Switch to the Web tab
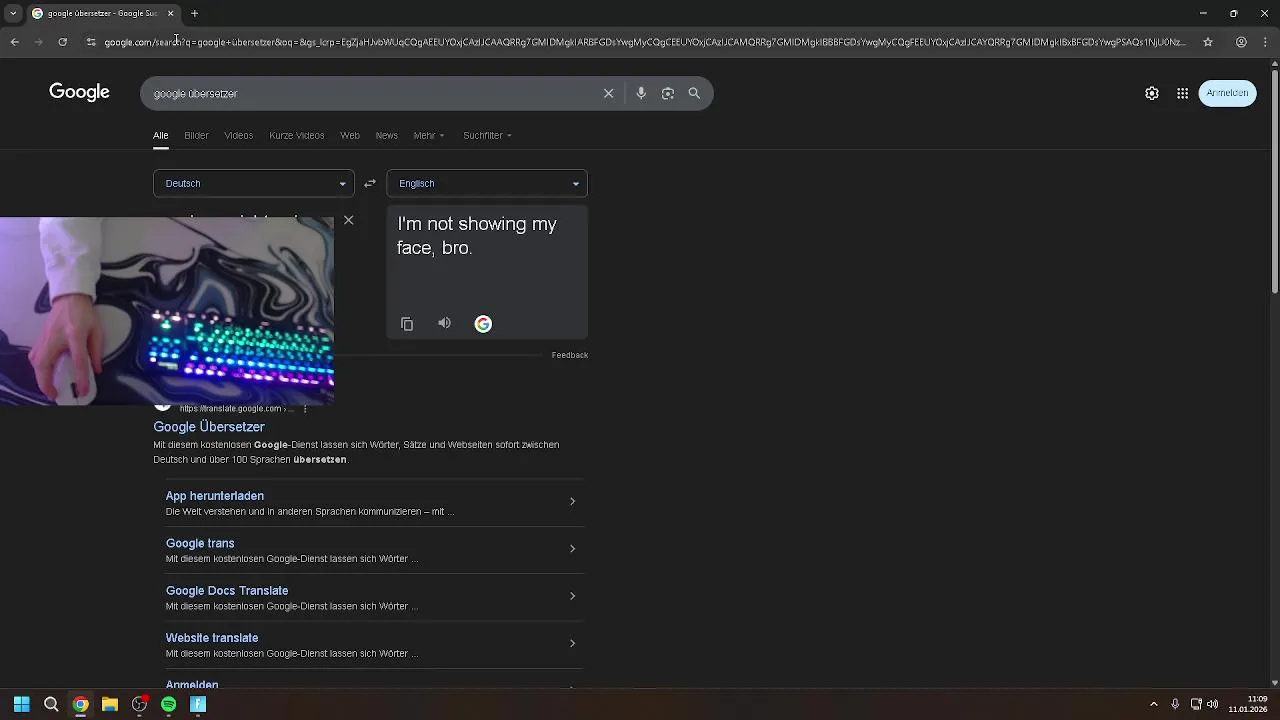 [350, 135]
